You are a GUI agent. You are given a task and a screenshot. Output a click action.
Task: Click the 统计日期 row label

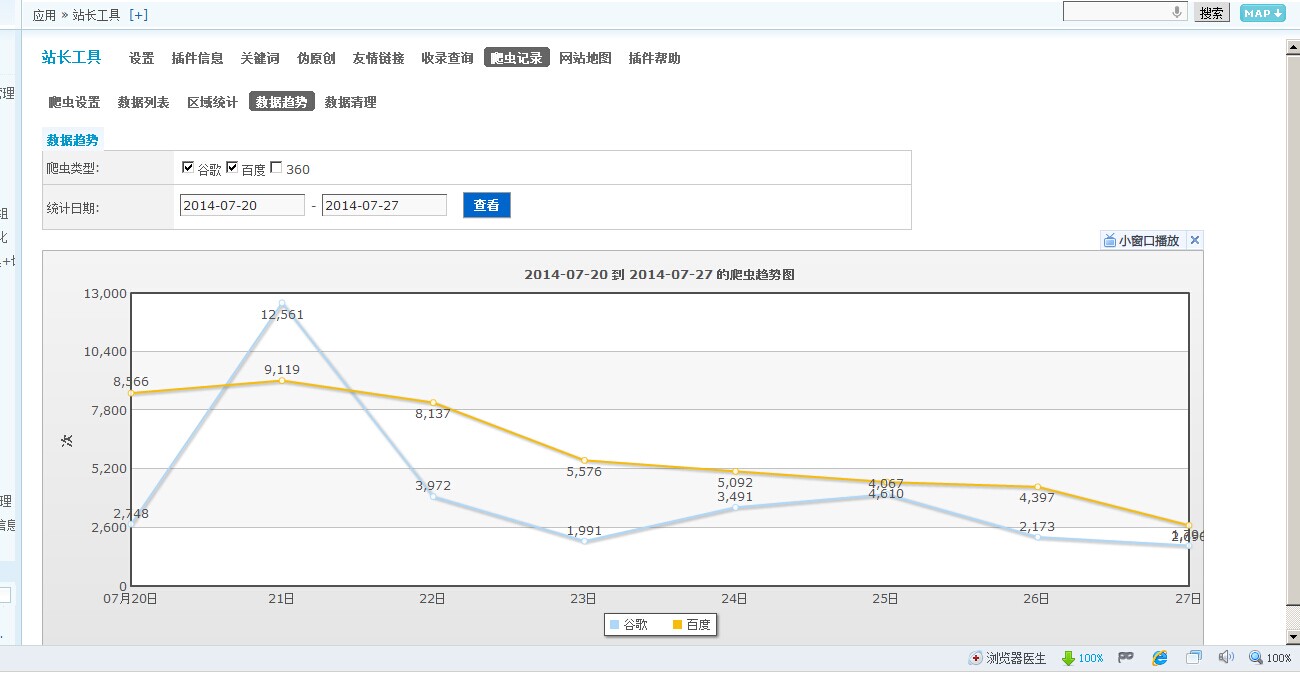point(73,208)
